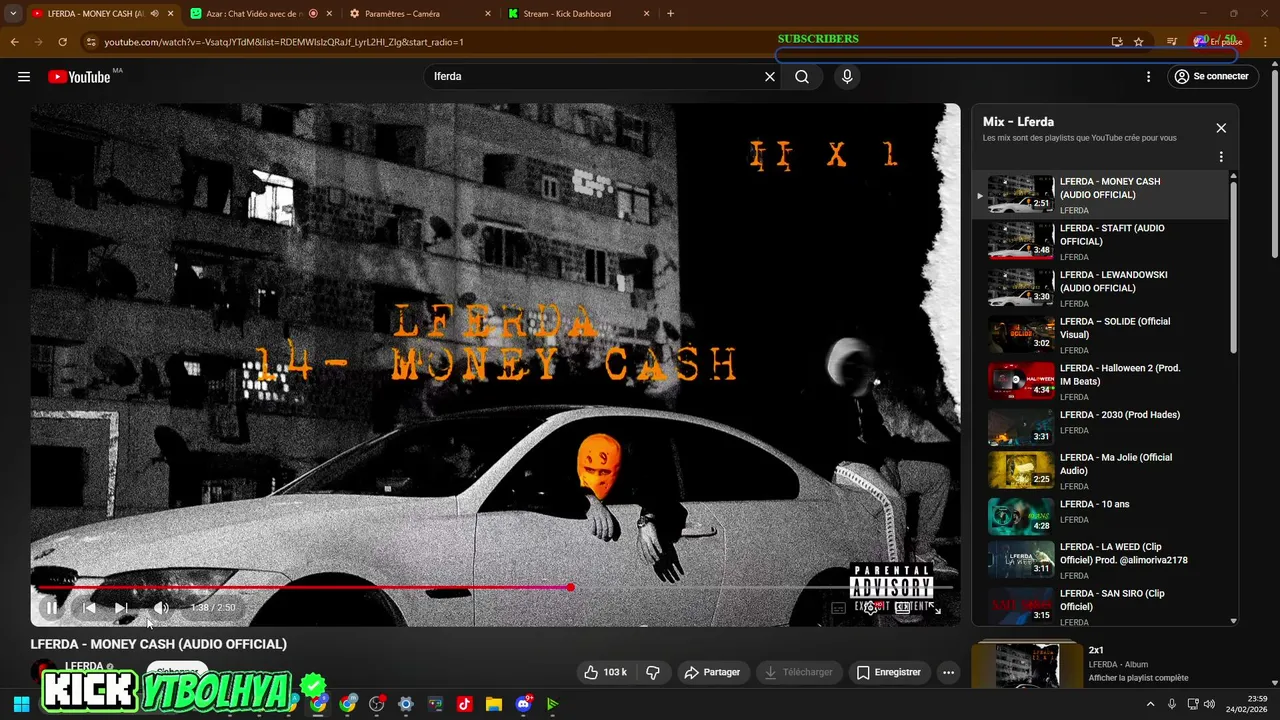The image size is (1280, 720).
Task: Play LFERDA - STAFIT from the mix
Action: click(x=1101, y=242)
